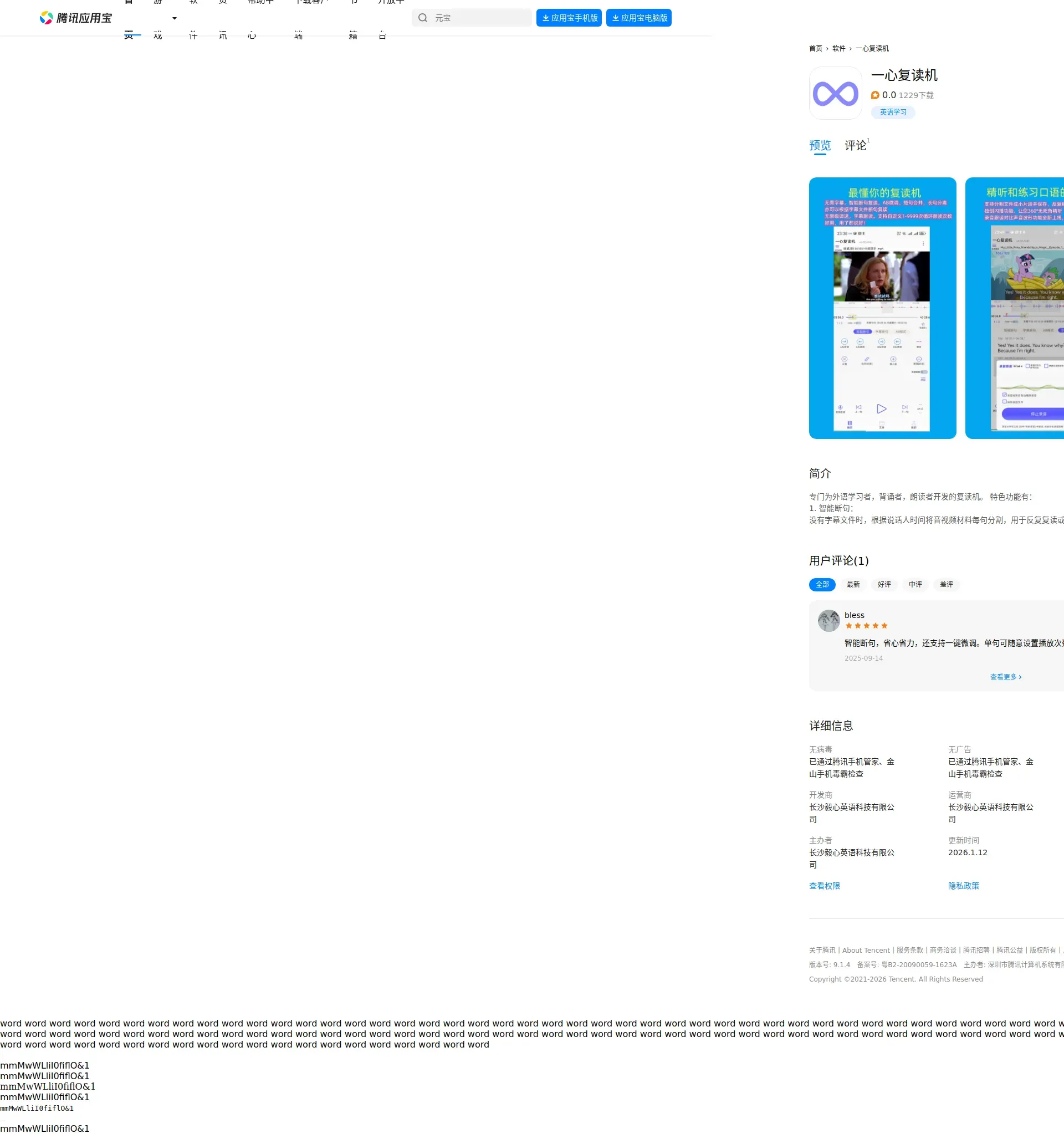Click the download icon on 应用宝手机版
The image size is (1064, 1134).
point(546,18)
